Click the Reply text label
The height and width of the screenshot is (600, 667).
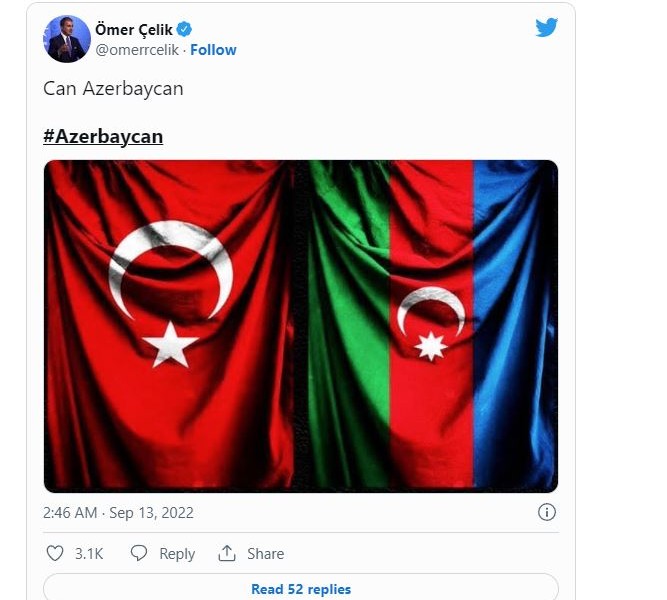[x=177, y=554]
